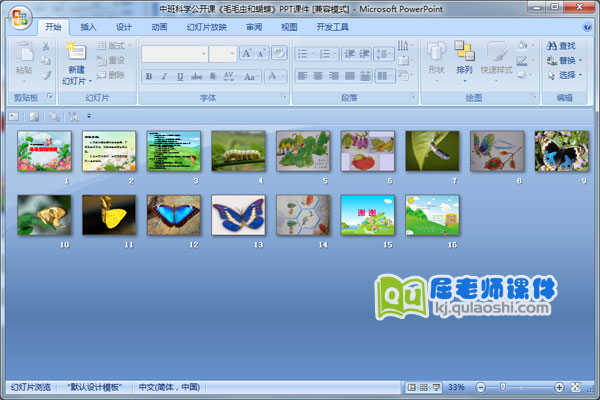Switch to the Animations tab
Image resolution: width=600 pixels, height=400 pixels.
pyautogui.click(x=159, y=27)
